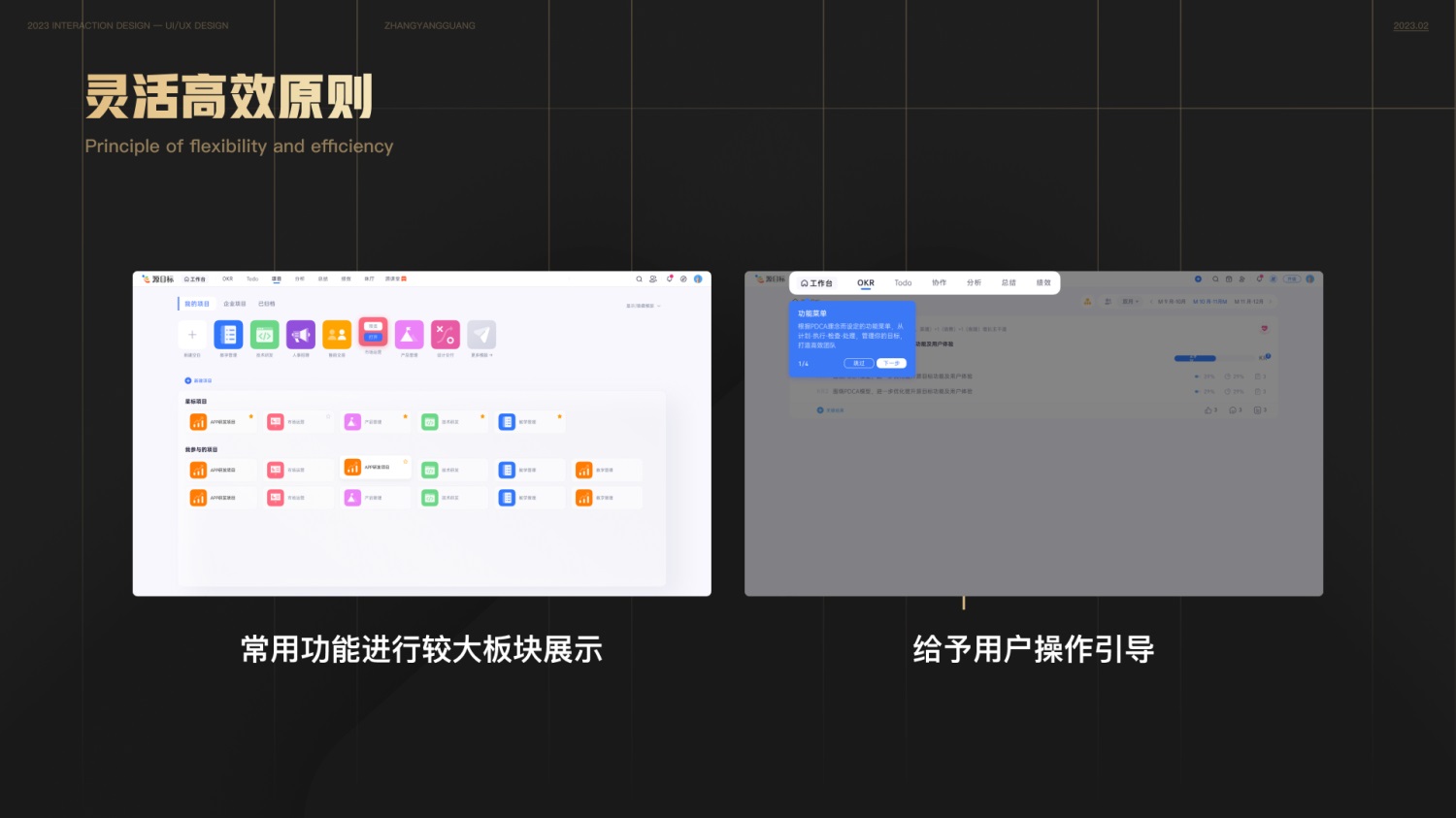Click the right chevron beside the date ranges
The width and height of the screenshot is (1456, 818).
(1271, 302)
